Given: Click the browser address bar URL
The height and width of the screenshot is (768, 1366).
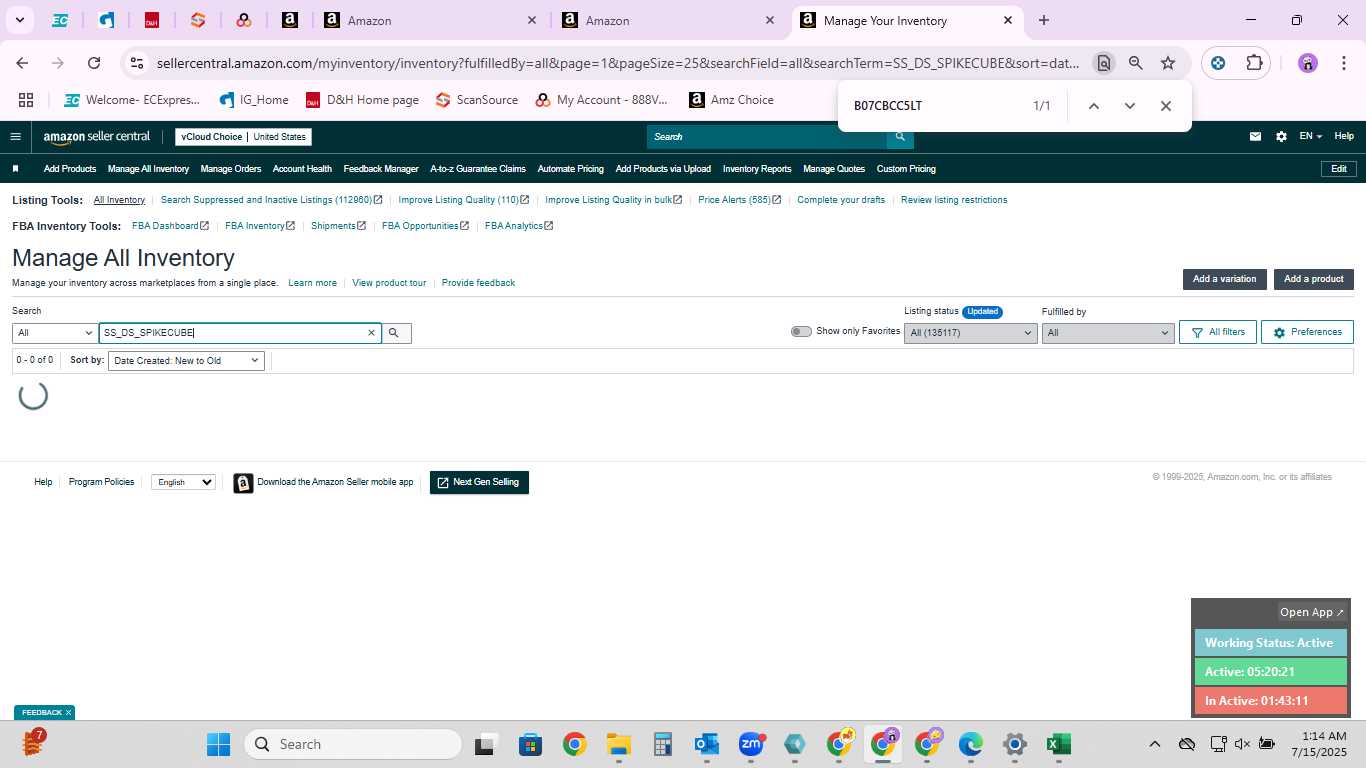Looking at the screenshot, I should point(618,63).
